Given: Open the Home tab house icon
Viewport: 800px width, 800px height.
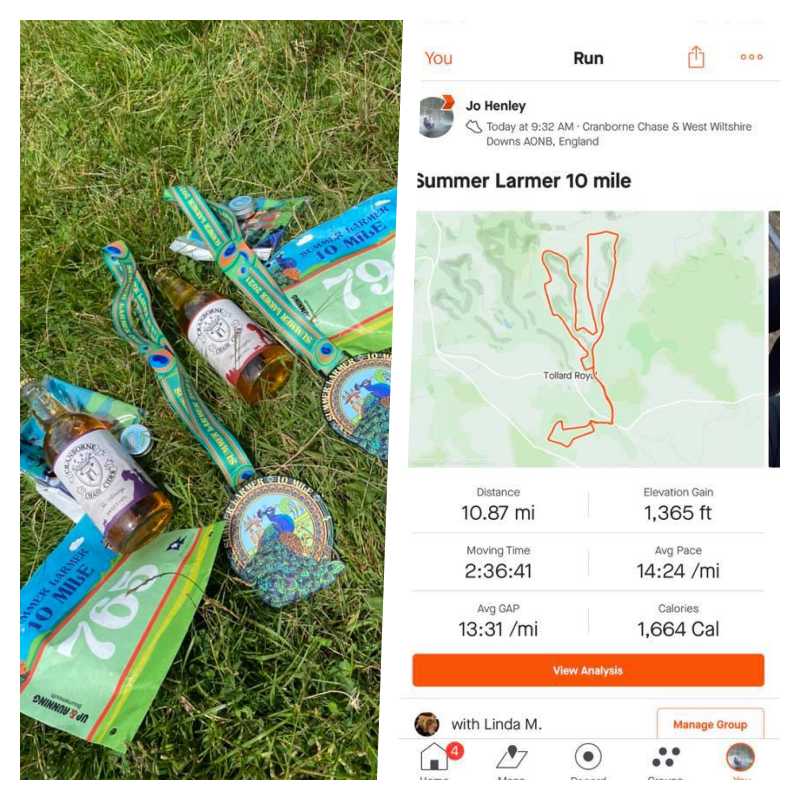Looking at the screenshot, I should (x=434, y=756).
